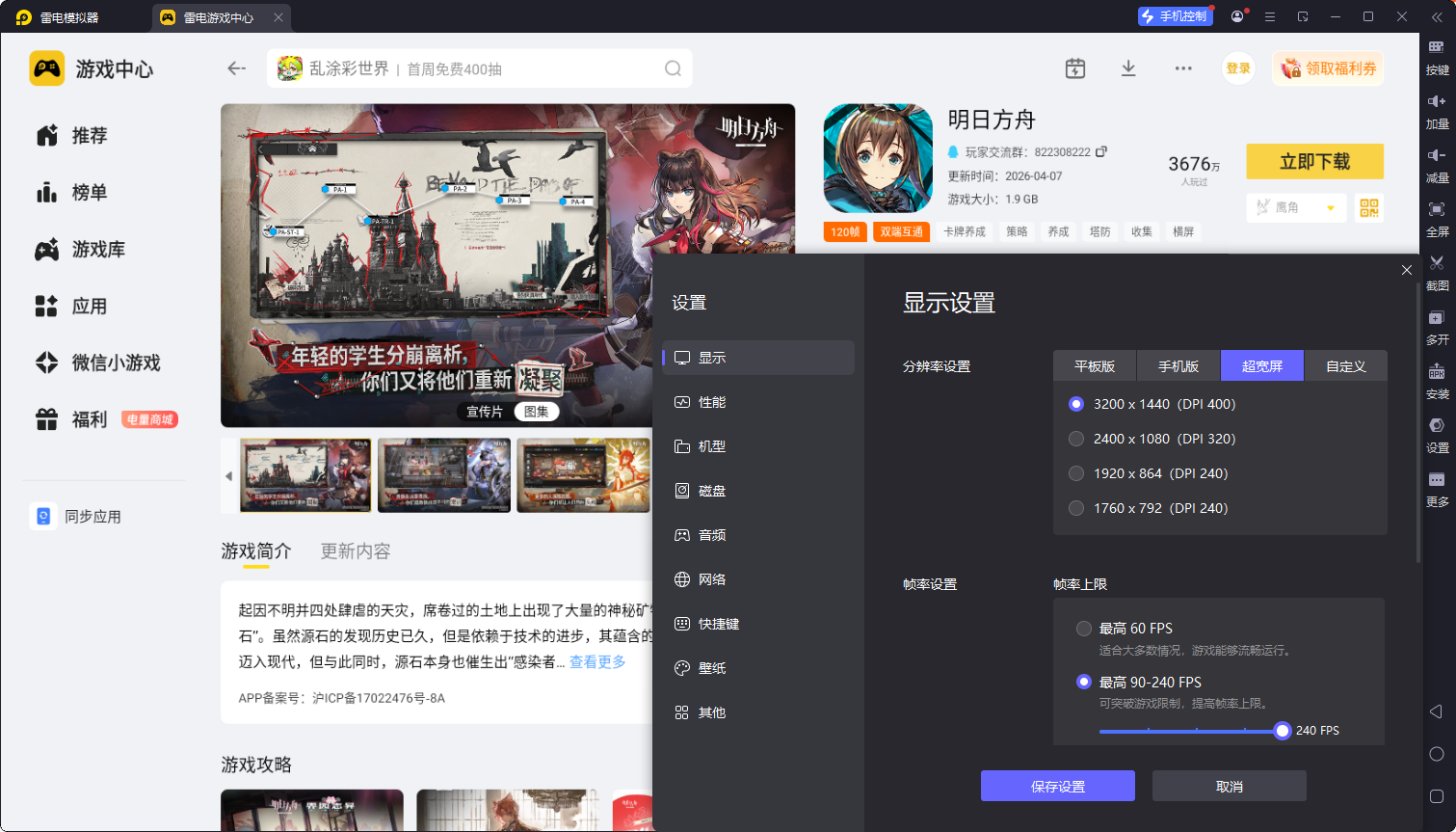The height and width of the screenshot is (832, 1456).
Task: Click the first screenshot thumbnail
Action: 305,475
